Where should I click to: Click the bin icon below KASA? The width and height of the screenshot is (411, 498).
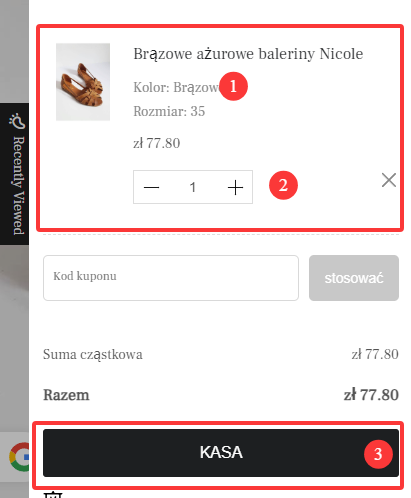coord(53,494)
